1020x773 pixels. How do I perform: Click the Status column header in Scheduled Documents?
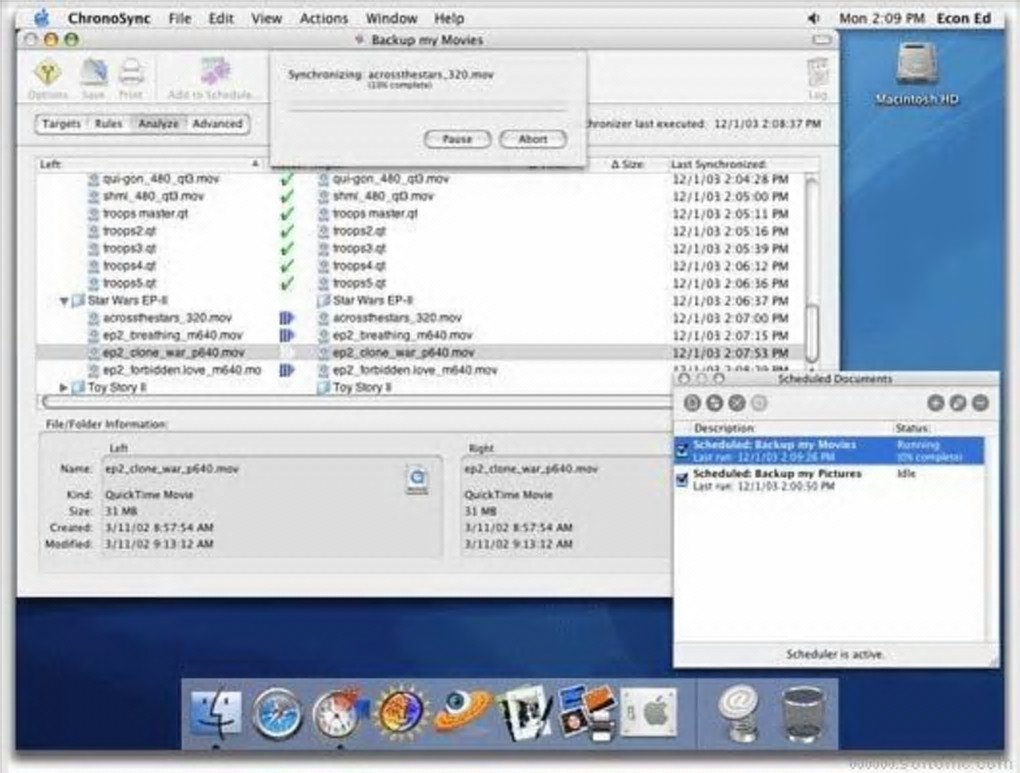pyautogui.click(x=912, y=428)
